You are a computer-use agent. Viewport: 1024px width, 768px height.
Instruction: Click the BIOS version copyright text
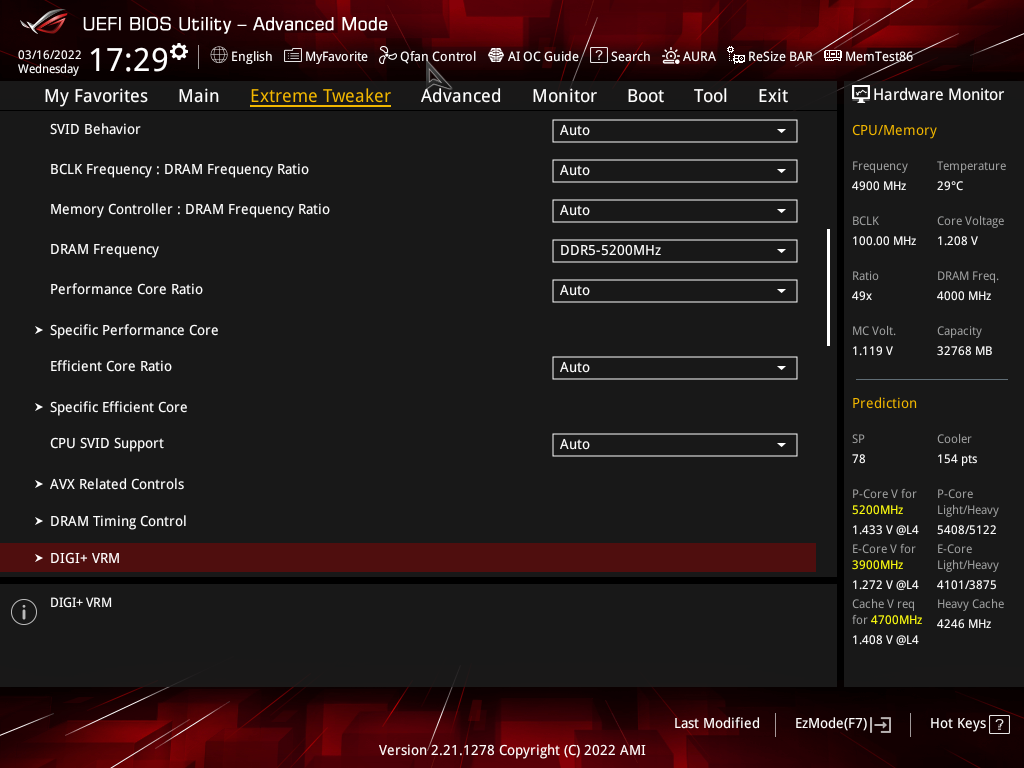pyautogui.click(x=512, y=750)
